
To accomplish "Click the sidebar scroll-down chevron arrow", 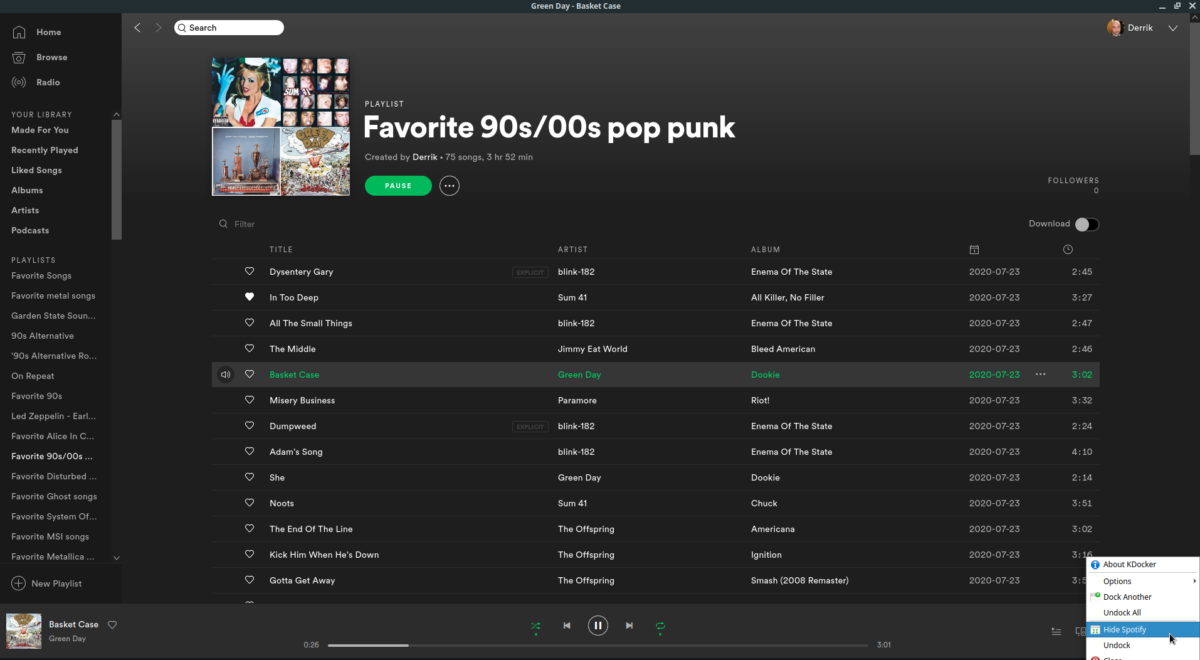I will (116, 558).
